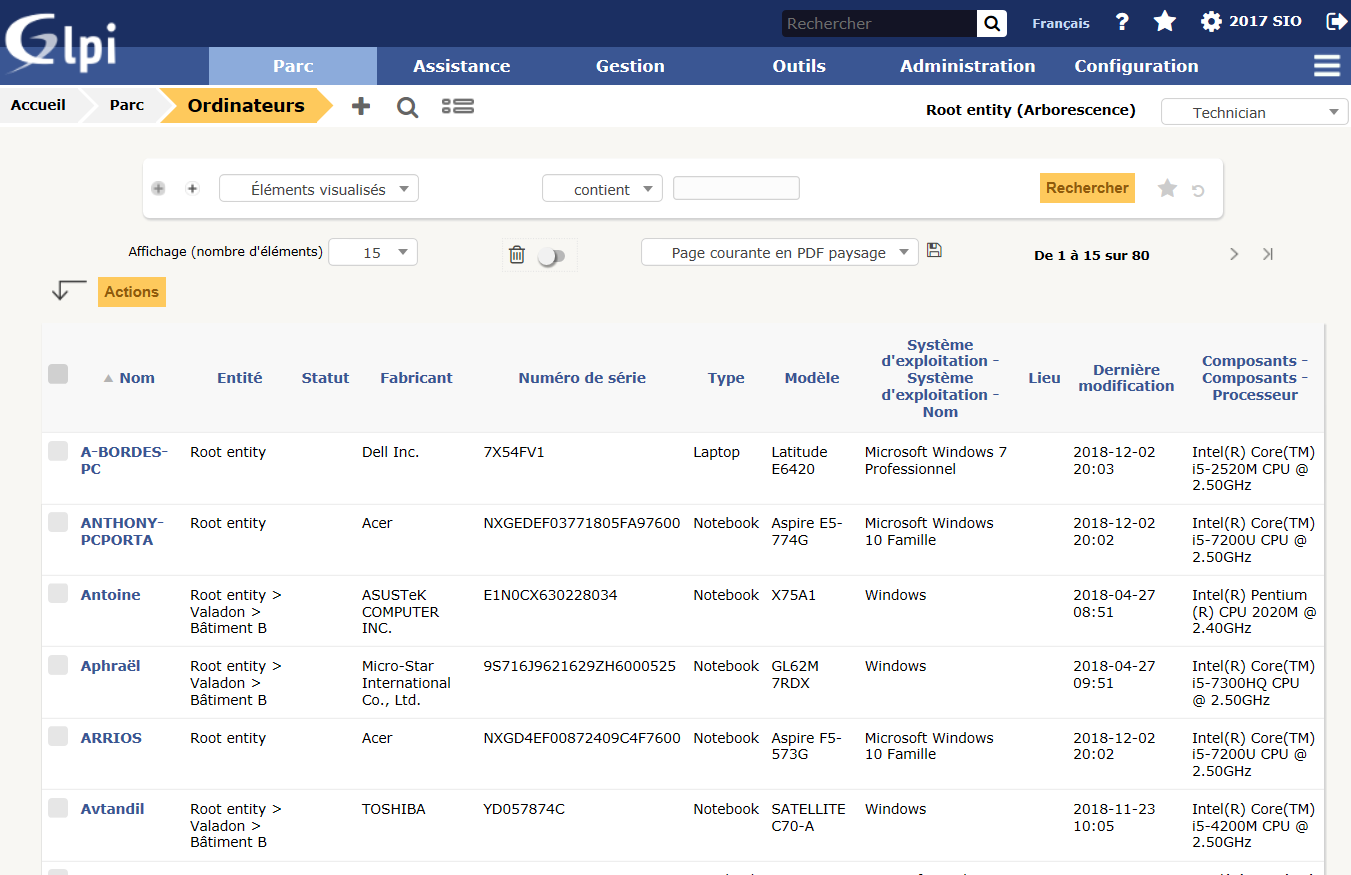Open the ARRIOS computer link
This screenshot has width=1351, height=875.
(111, 738)
